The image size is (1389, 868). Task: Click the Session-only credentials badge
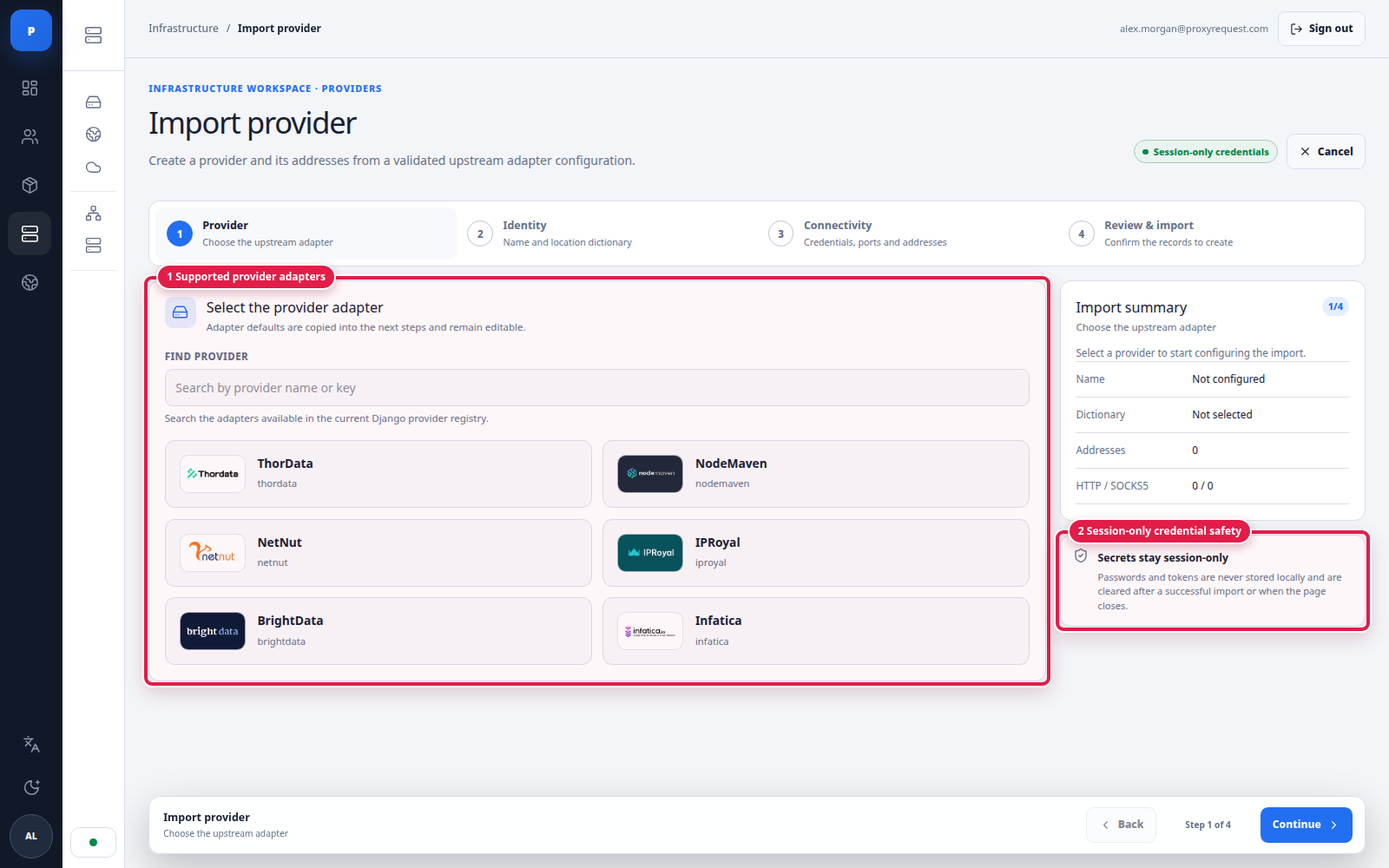(x=1206, y=152)
